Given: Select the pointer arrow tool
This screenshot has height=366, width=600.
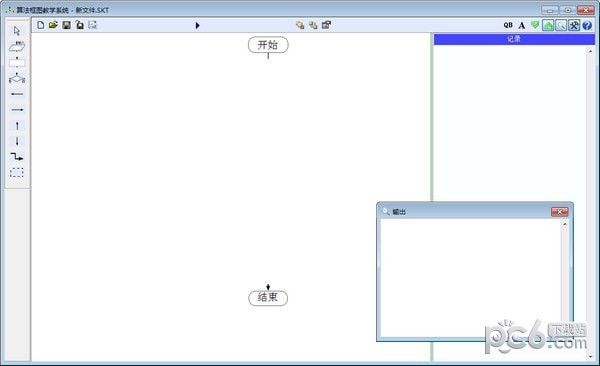Looking at the screenshot, I should tap(17, 31).
